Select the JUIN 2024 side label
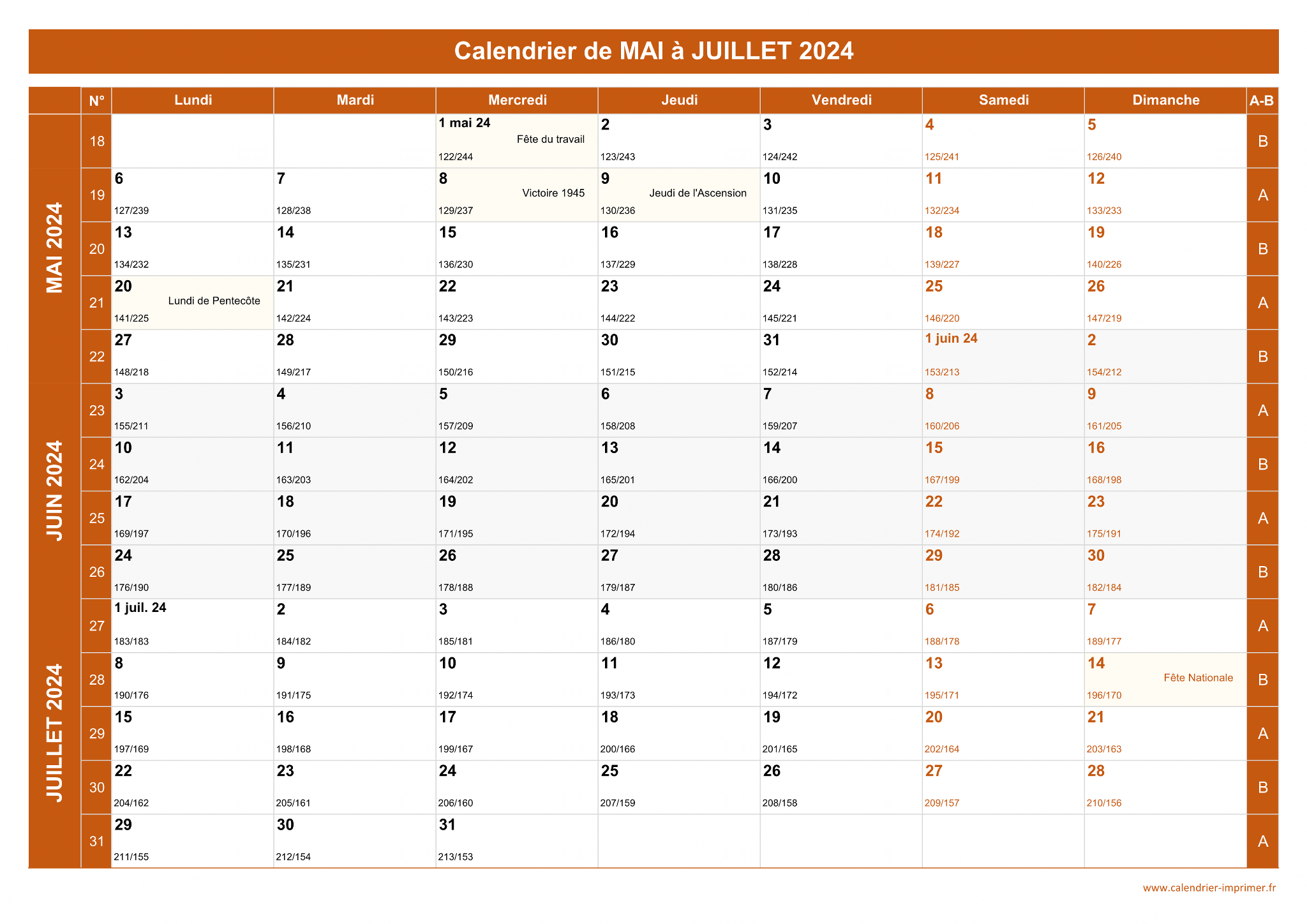This screenshot has width=1307, height=924. pyautogui.click(x=55, y=491)
